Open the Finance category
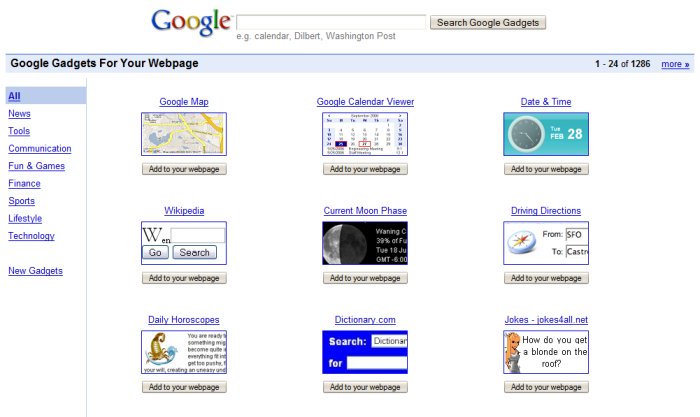700x417 pixels. coord(24,183)
